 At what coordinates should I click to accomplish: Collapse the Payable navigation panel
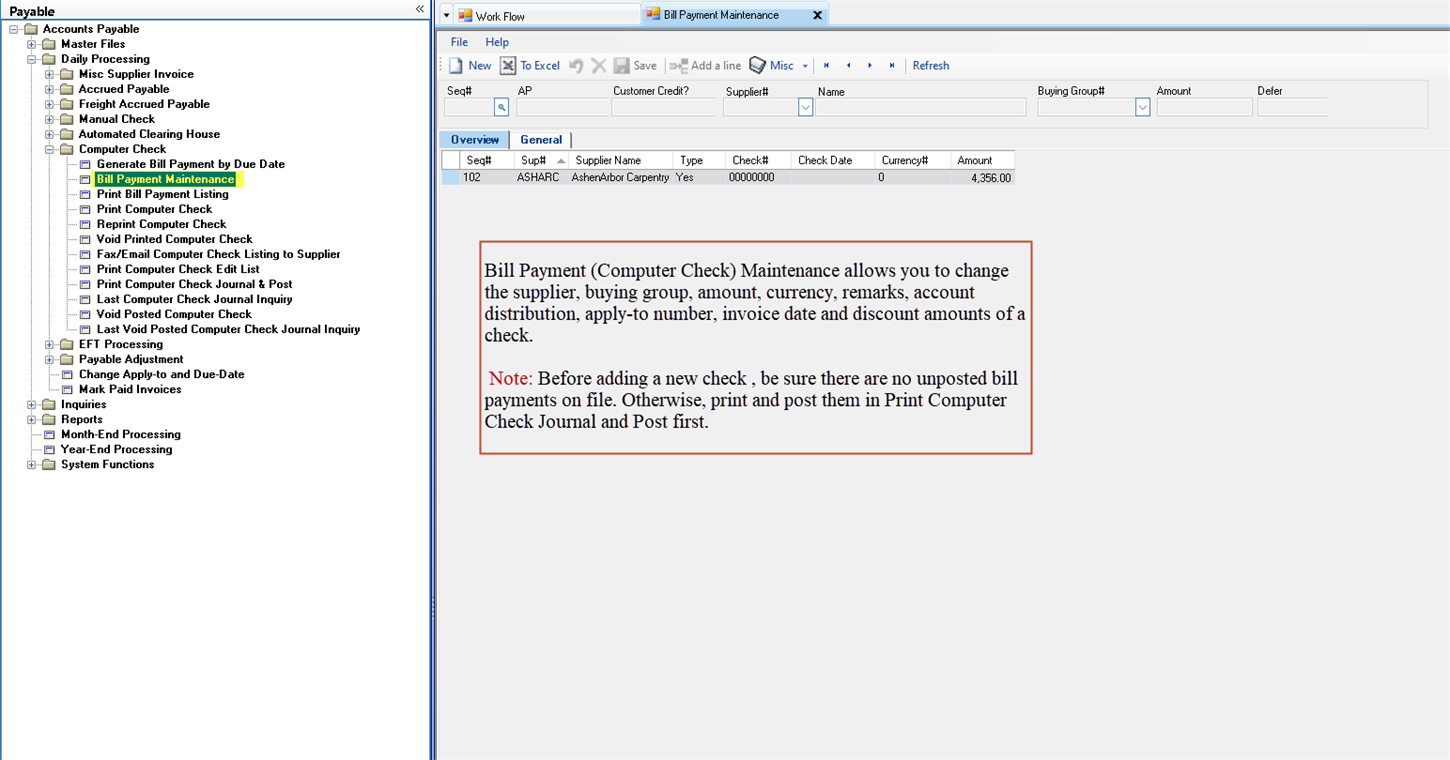point(420,9)
